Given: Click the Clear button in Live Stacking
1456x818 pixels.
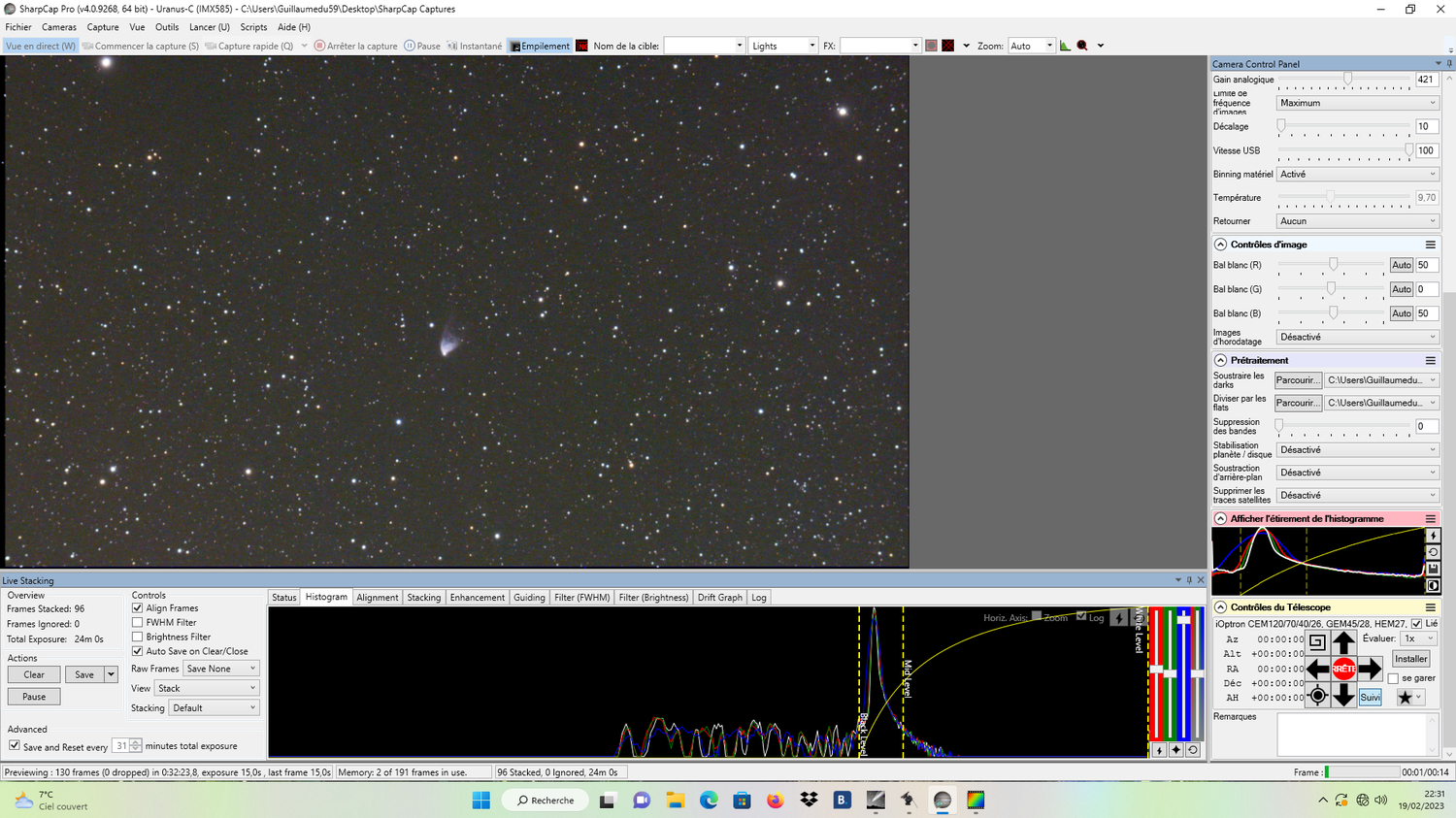Looking at the screenshot, I should click(x=34, y=674).
